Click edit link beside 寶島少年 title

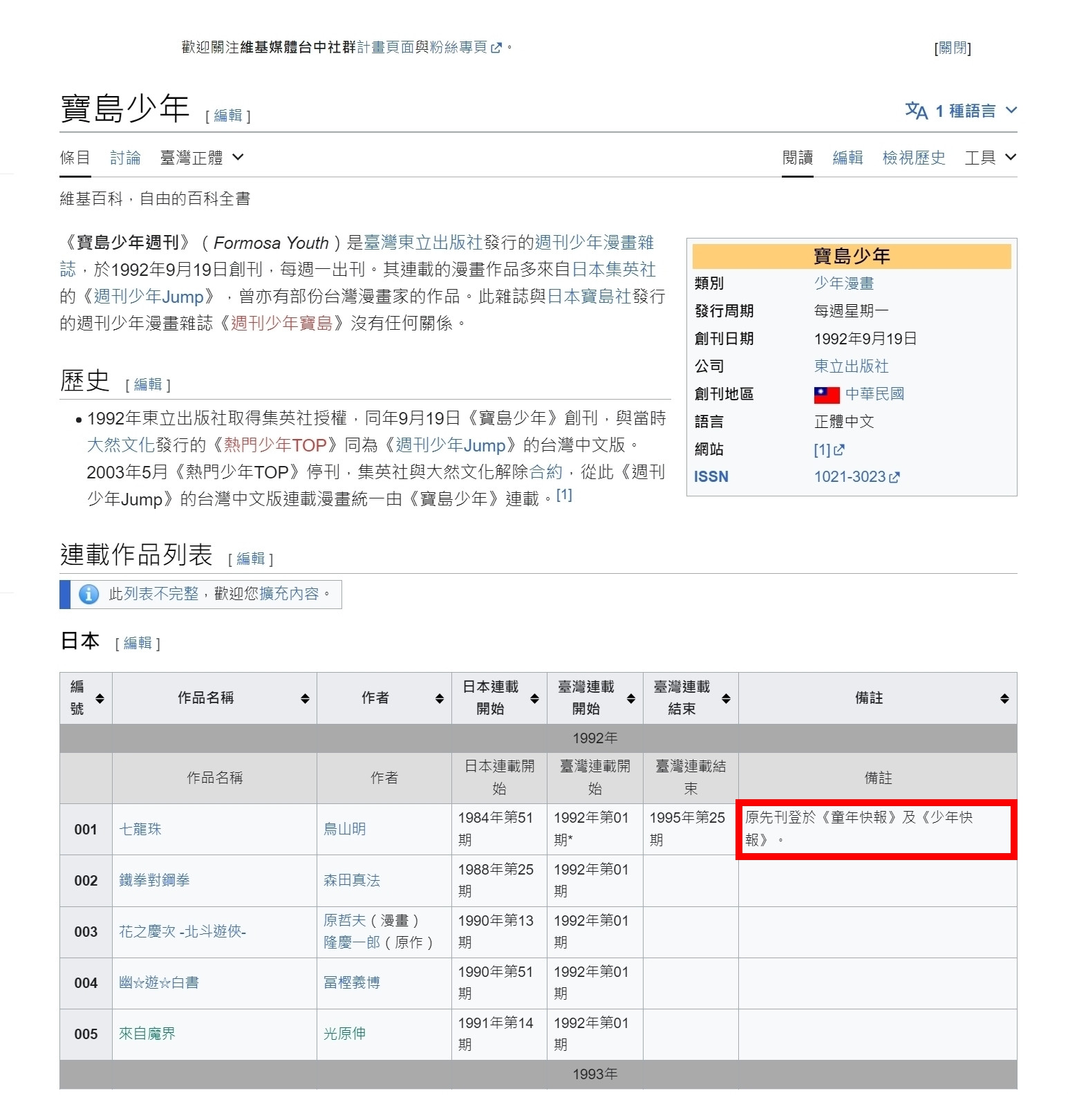[228, 115]
